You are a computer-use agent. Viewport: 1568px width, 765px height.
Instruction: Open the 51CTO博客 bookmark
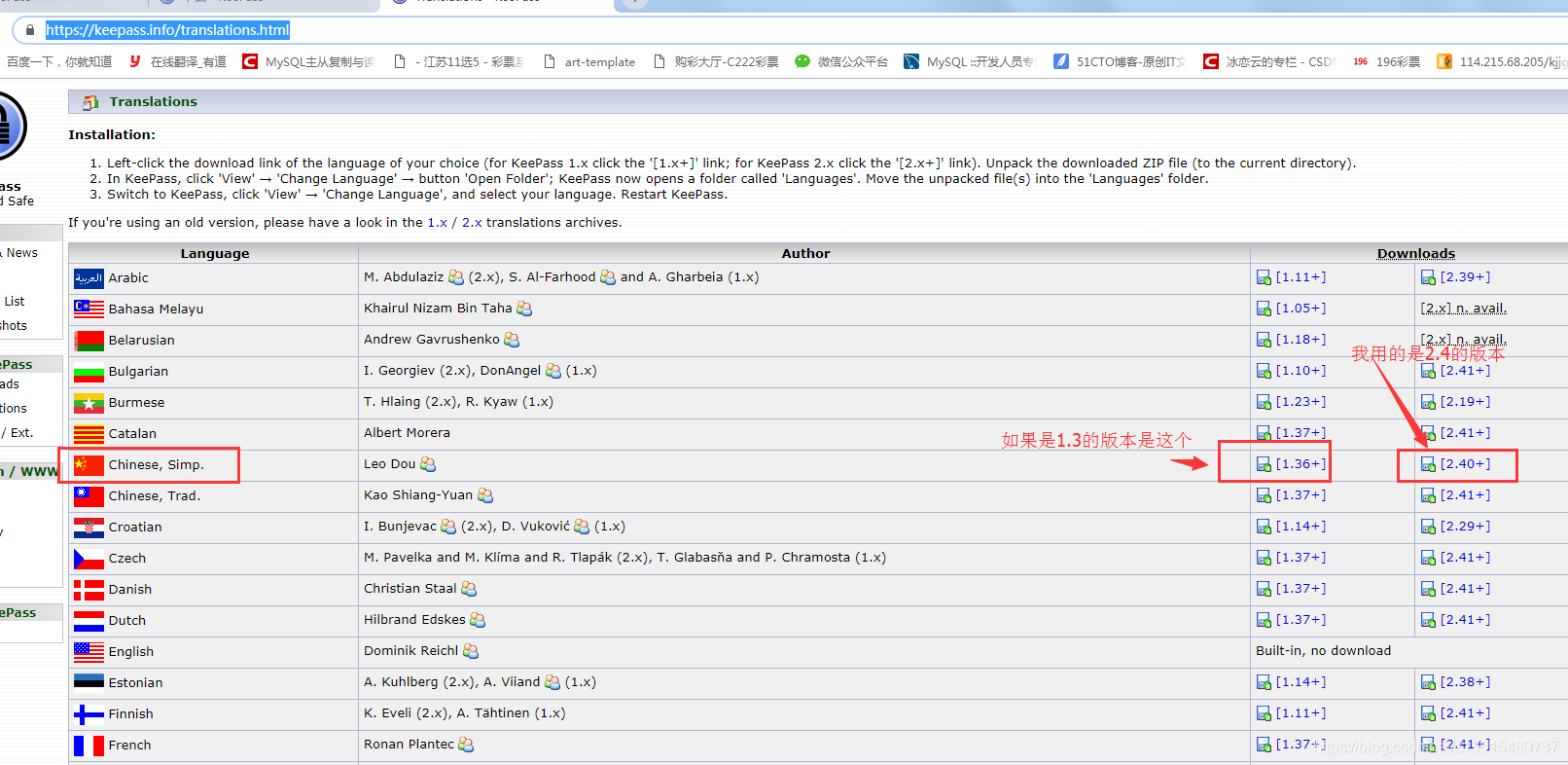(1119, 61)
